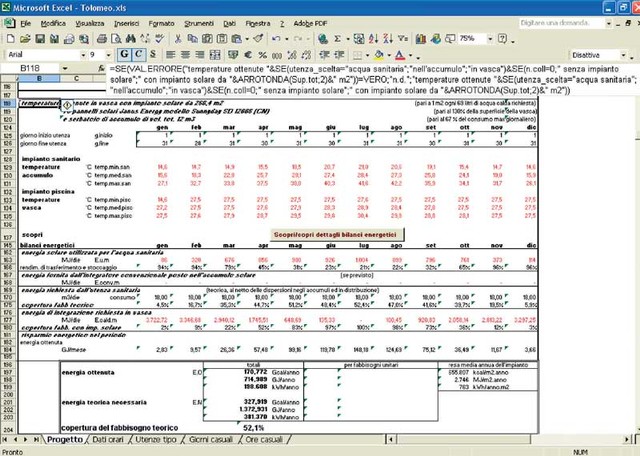Expand the Borders dropdown arrow
Screen dimensions: 640x456
pyautogui.click(x=367, y=55)
